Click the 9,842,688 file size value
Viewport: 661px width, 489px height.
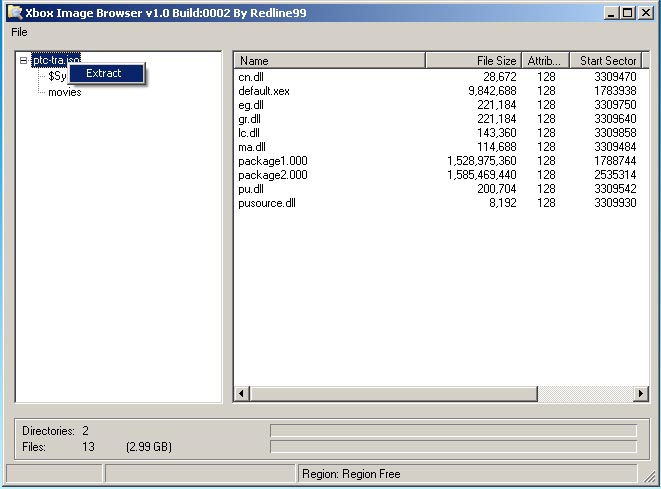click(492, 91)
